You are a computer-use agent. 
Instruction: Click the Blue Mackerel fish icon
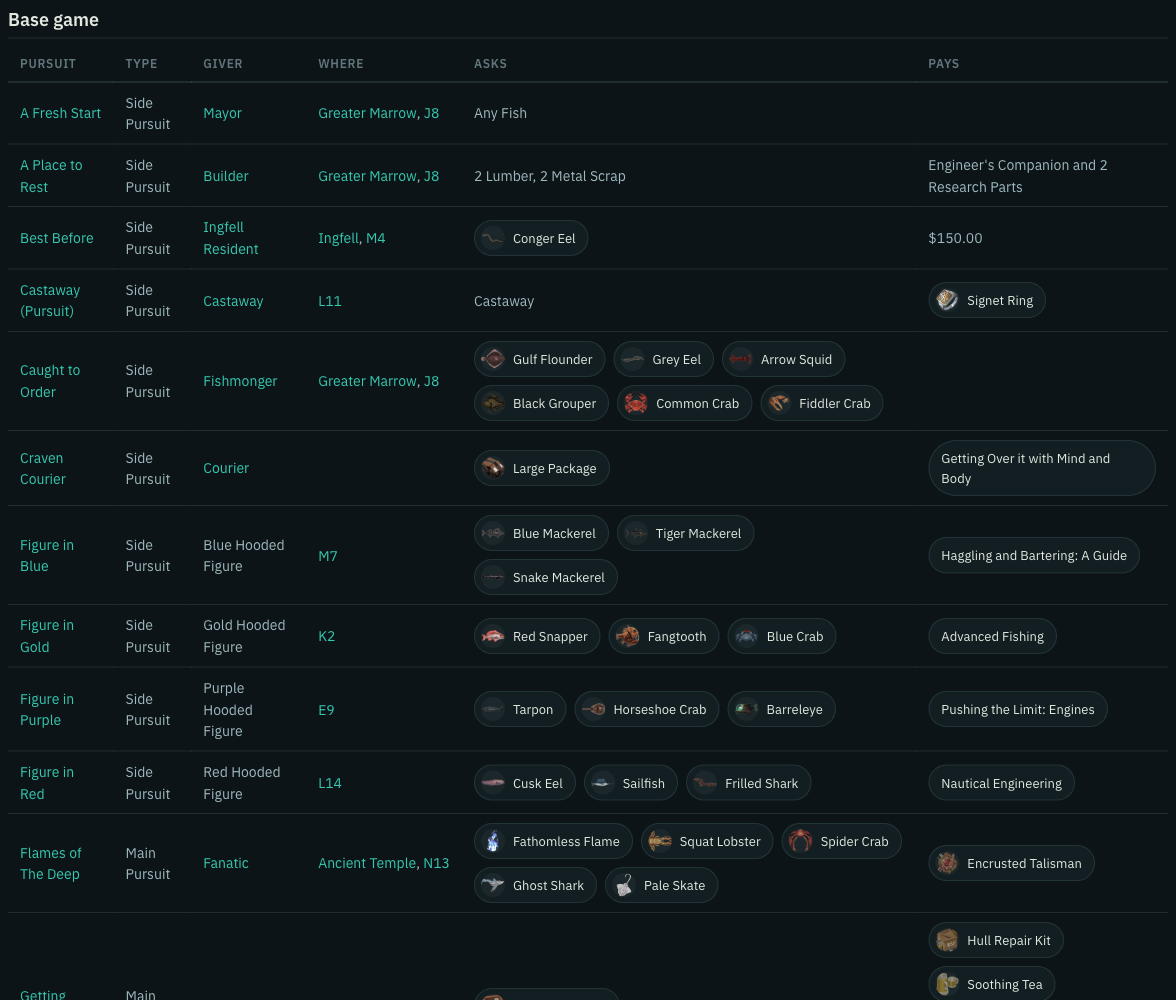(493, 533)
